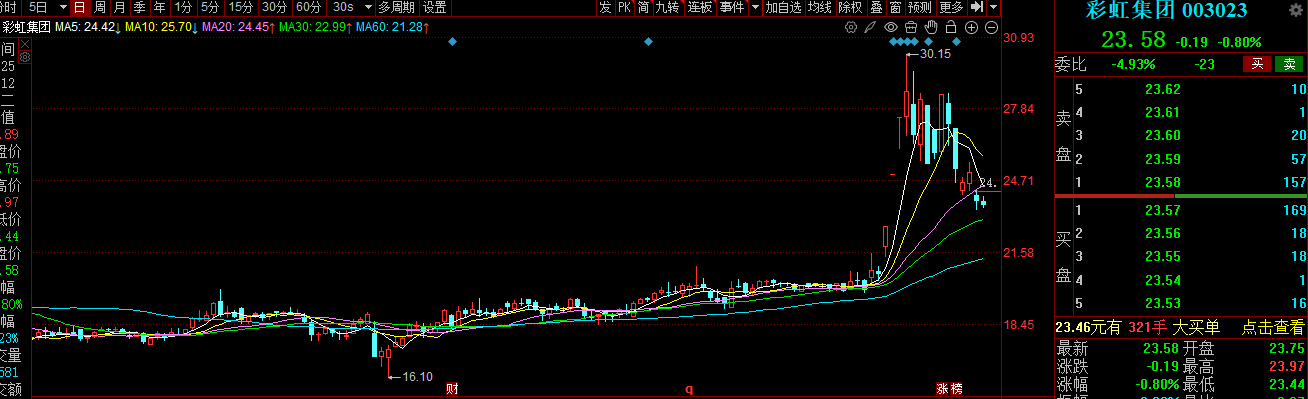Click the right arrow collapse panel icon

(x=976, y=7)
